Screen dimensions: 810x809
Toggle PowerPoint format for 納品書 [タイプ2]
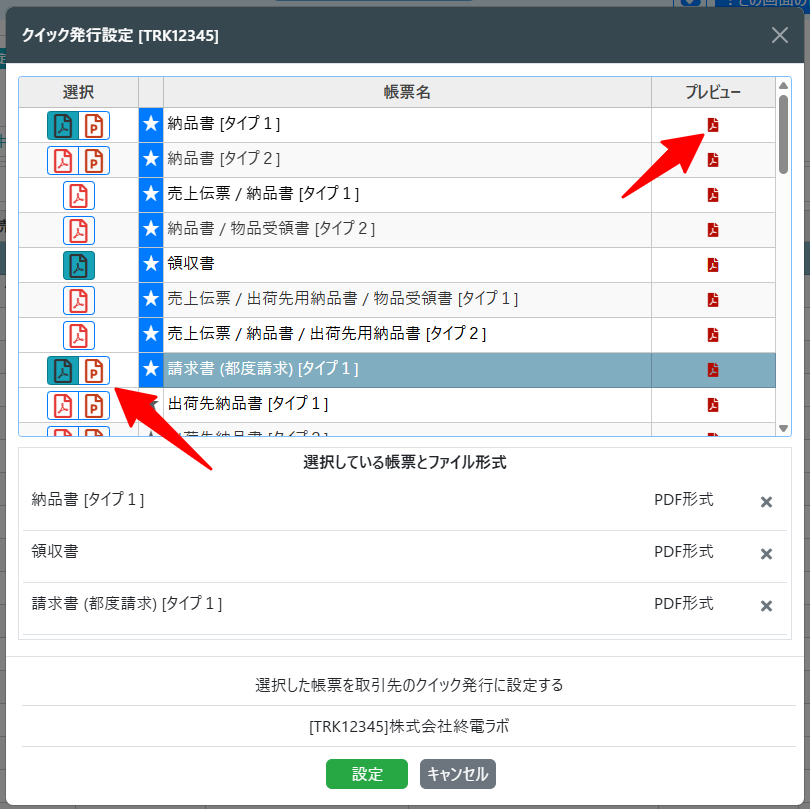click(94, 160)
